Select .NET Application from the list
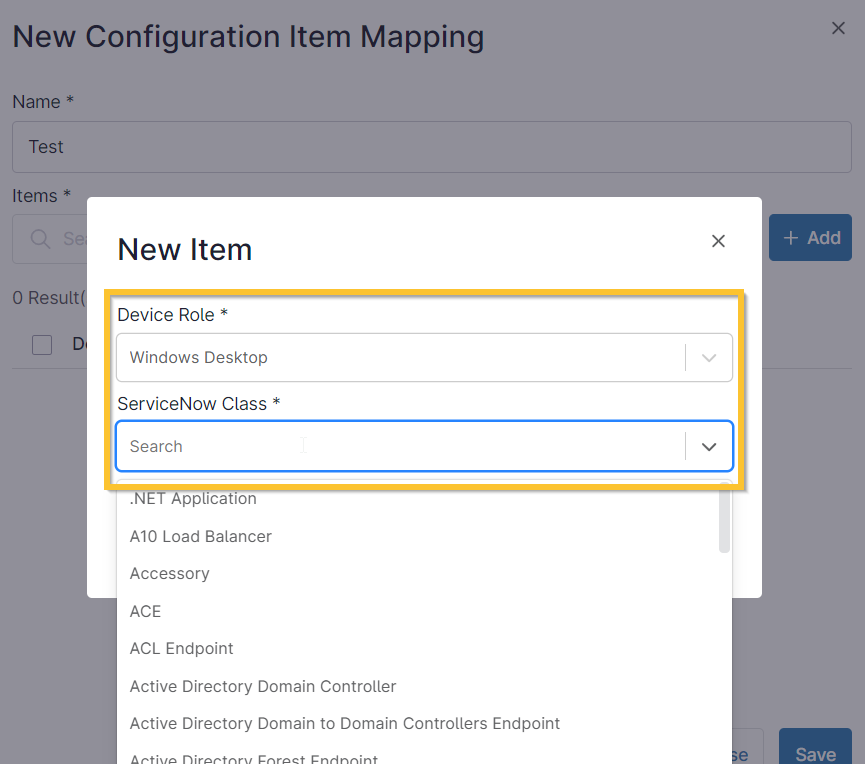The image size is (865, 764). pos(193,499)
